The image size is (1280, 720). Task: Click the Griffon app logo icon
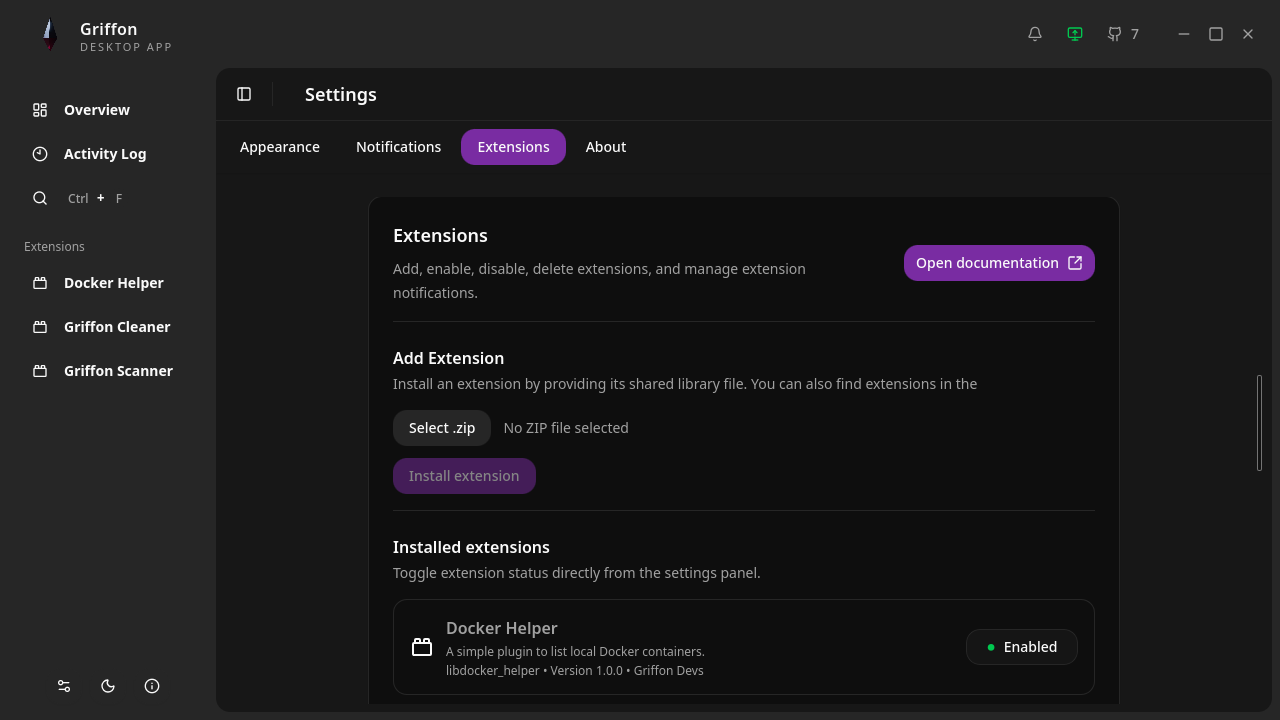(49, 36)
